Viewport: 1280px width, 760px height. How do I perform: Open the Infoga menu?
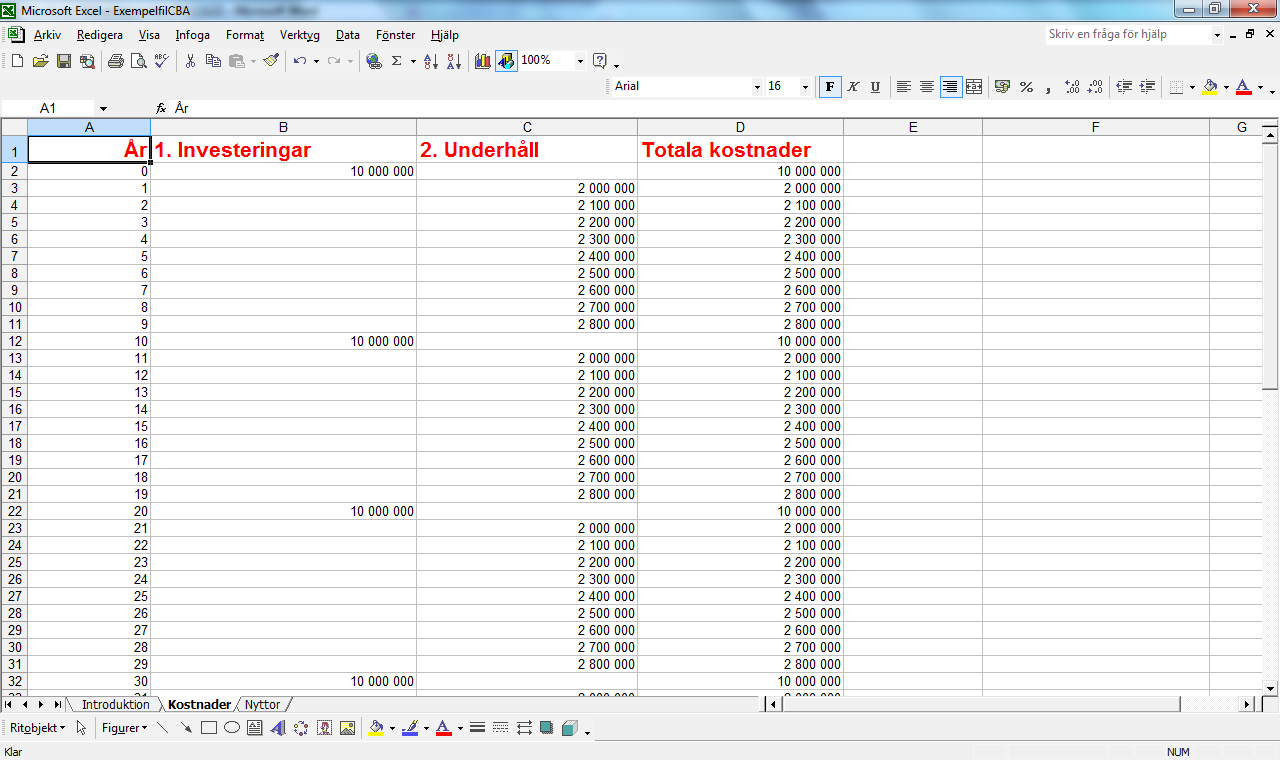pyautogui.click(x=193, y=35)
